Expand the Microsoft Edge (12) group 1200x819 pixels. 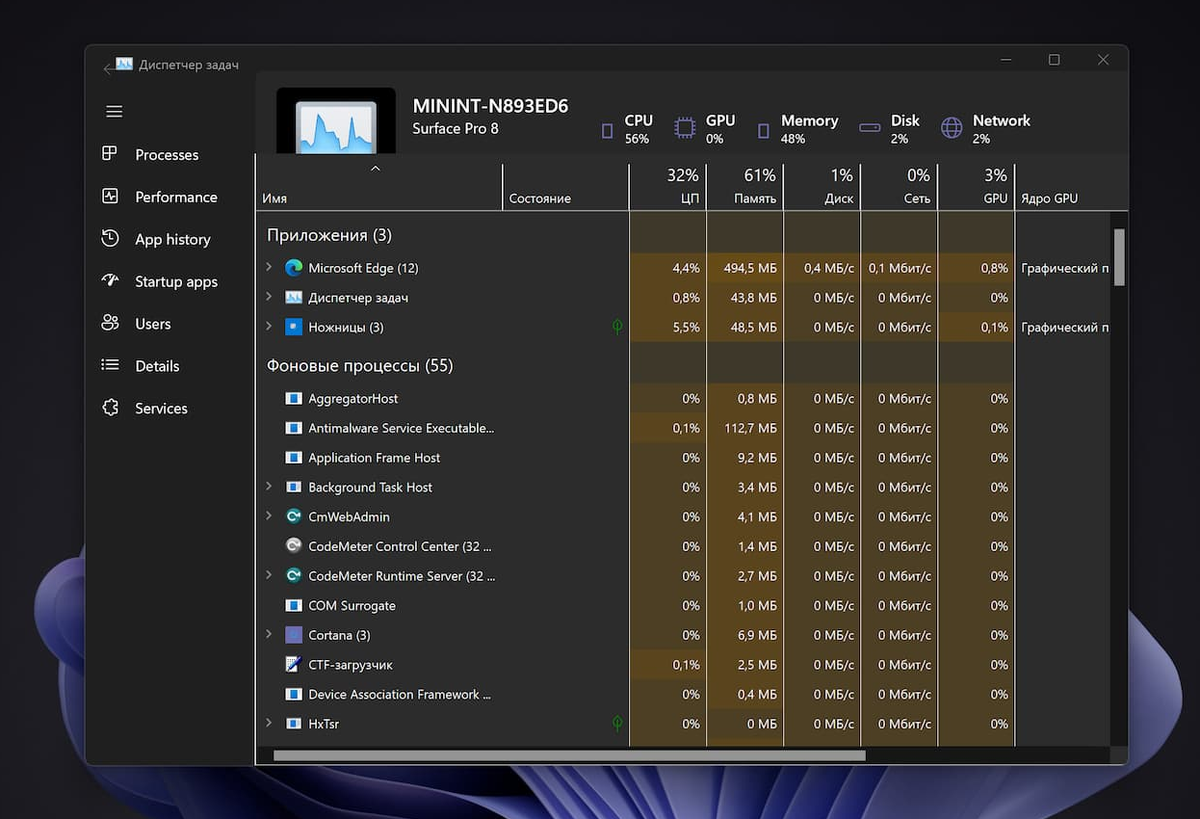269,267
